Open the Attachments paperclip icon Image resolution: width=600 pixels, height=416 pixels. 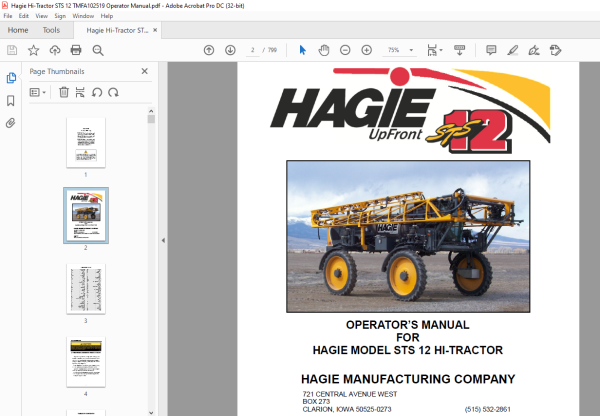pyautogui.click(x=11, y=123)
